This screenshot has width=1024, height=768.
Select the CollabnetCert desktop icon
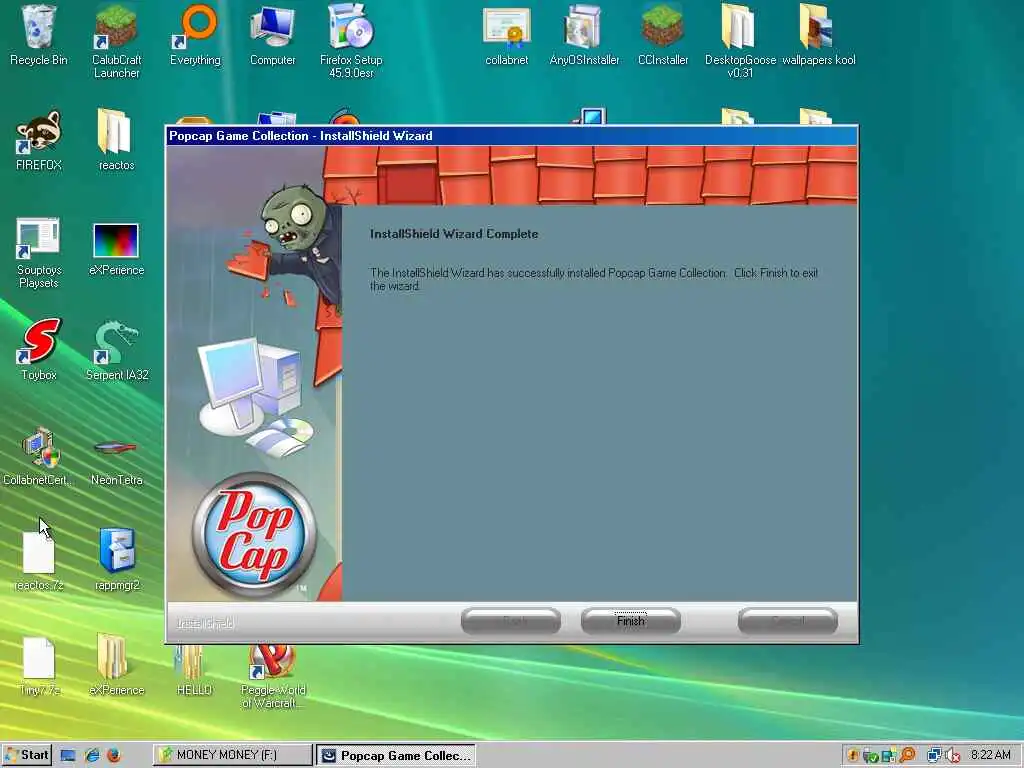[x=39, y=456]
